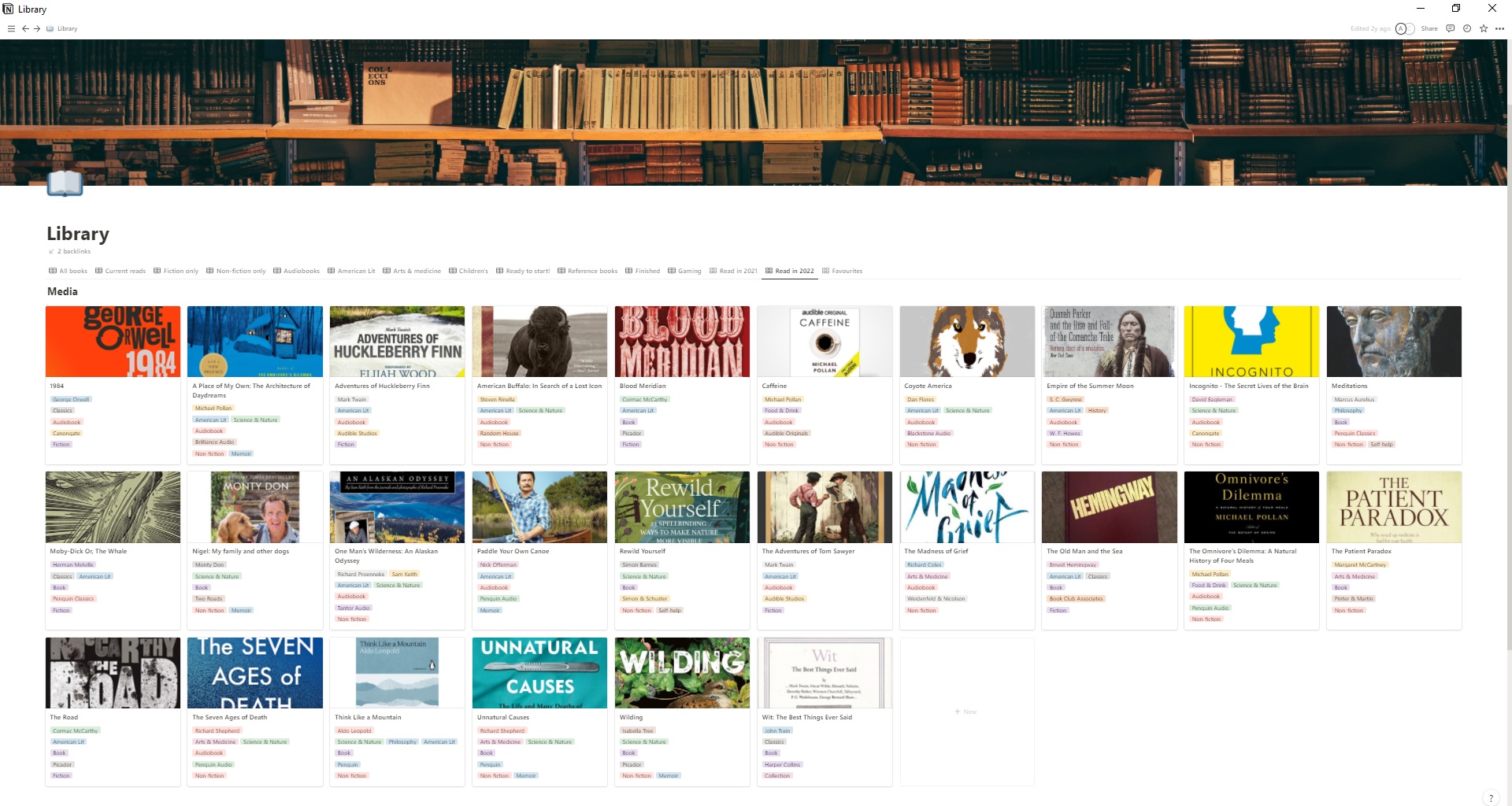Select the American Lit tab

(351, 271)
